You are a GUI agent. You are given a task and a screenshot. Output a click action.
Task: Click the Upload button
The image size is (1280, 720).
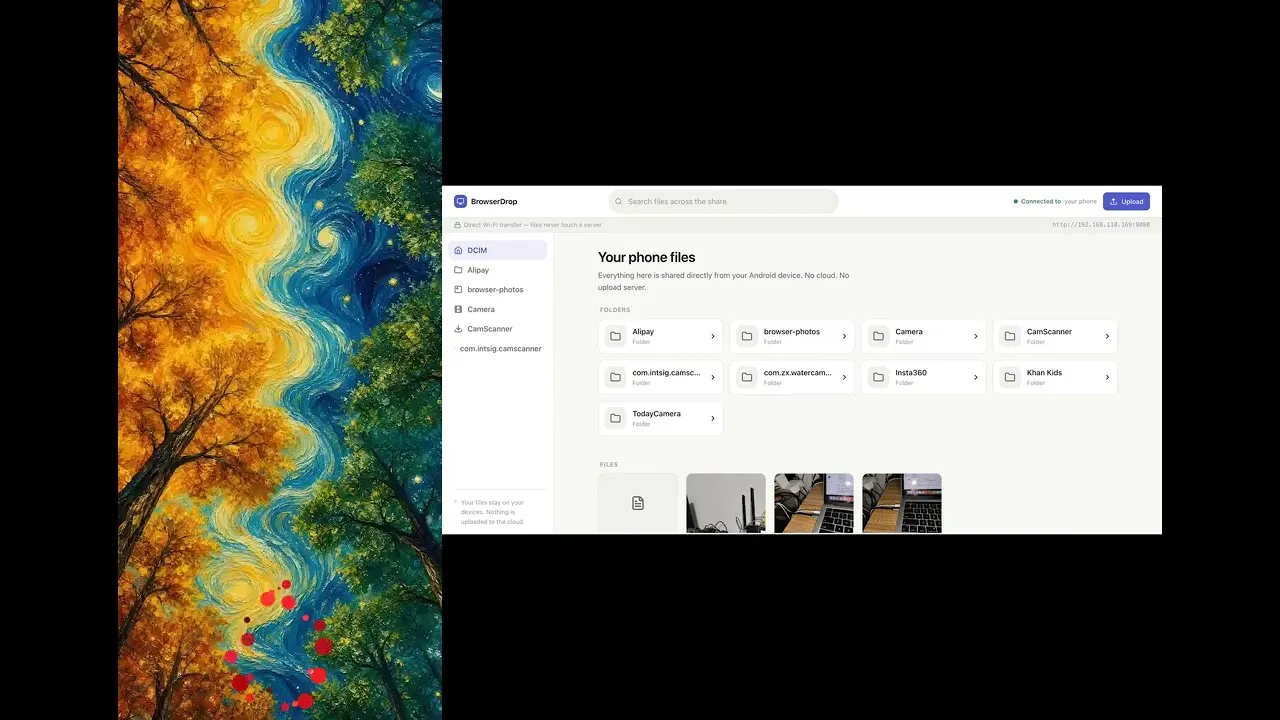click(1126, 201)
